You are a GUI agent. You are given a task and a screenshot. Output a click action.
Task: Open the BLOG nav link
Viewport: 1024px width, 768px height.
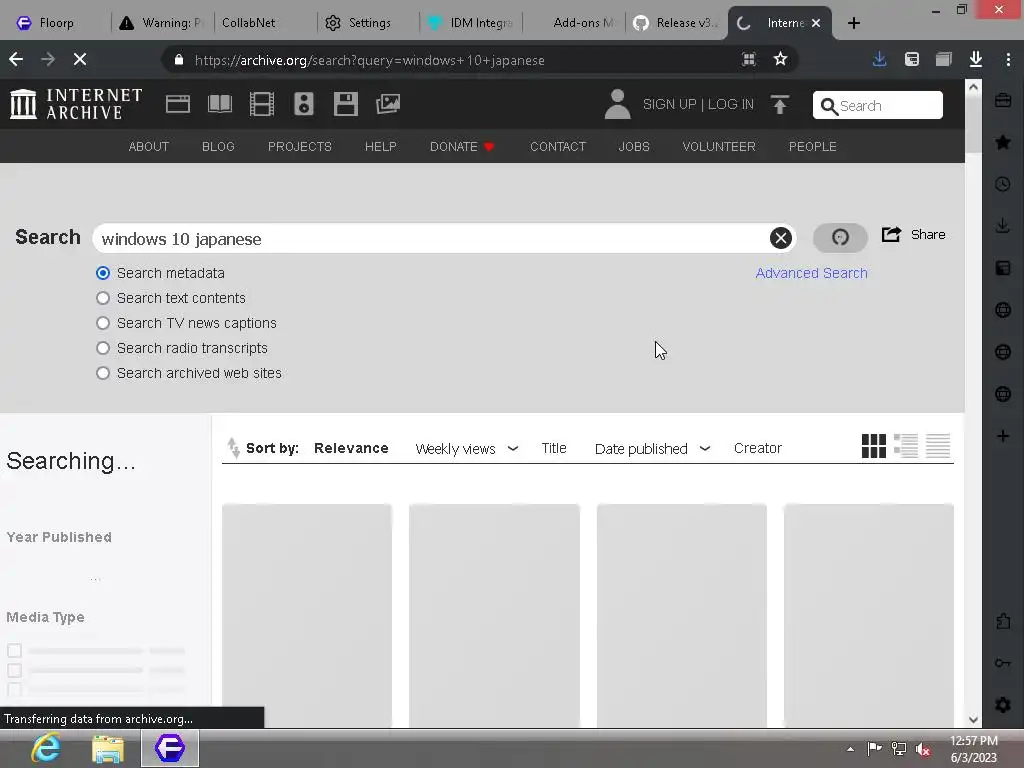[218, 146]
